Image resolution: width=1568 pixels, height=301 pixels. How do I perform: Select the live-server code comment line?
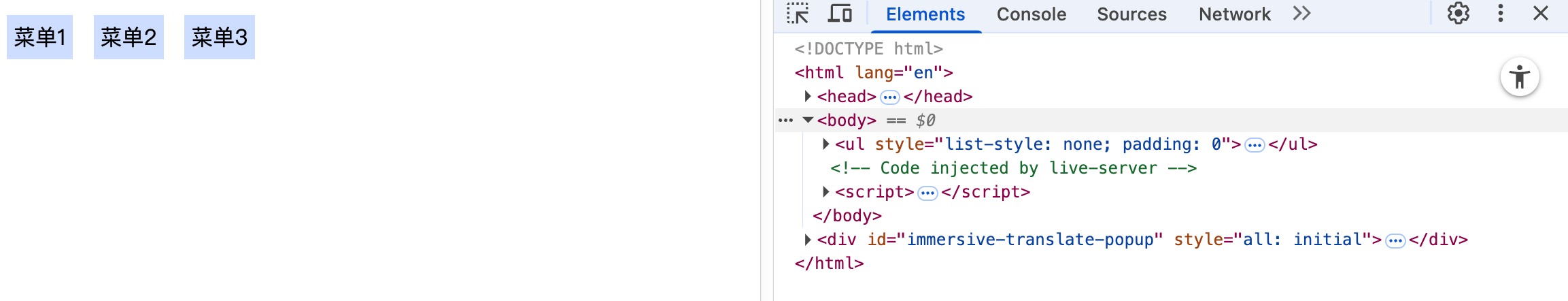pyautogui.click(x=1013, y=168)
